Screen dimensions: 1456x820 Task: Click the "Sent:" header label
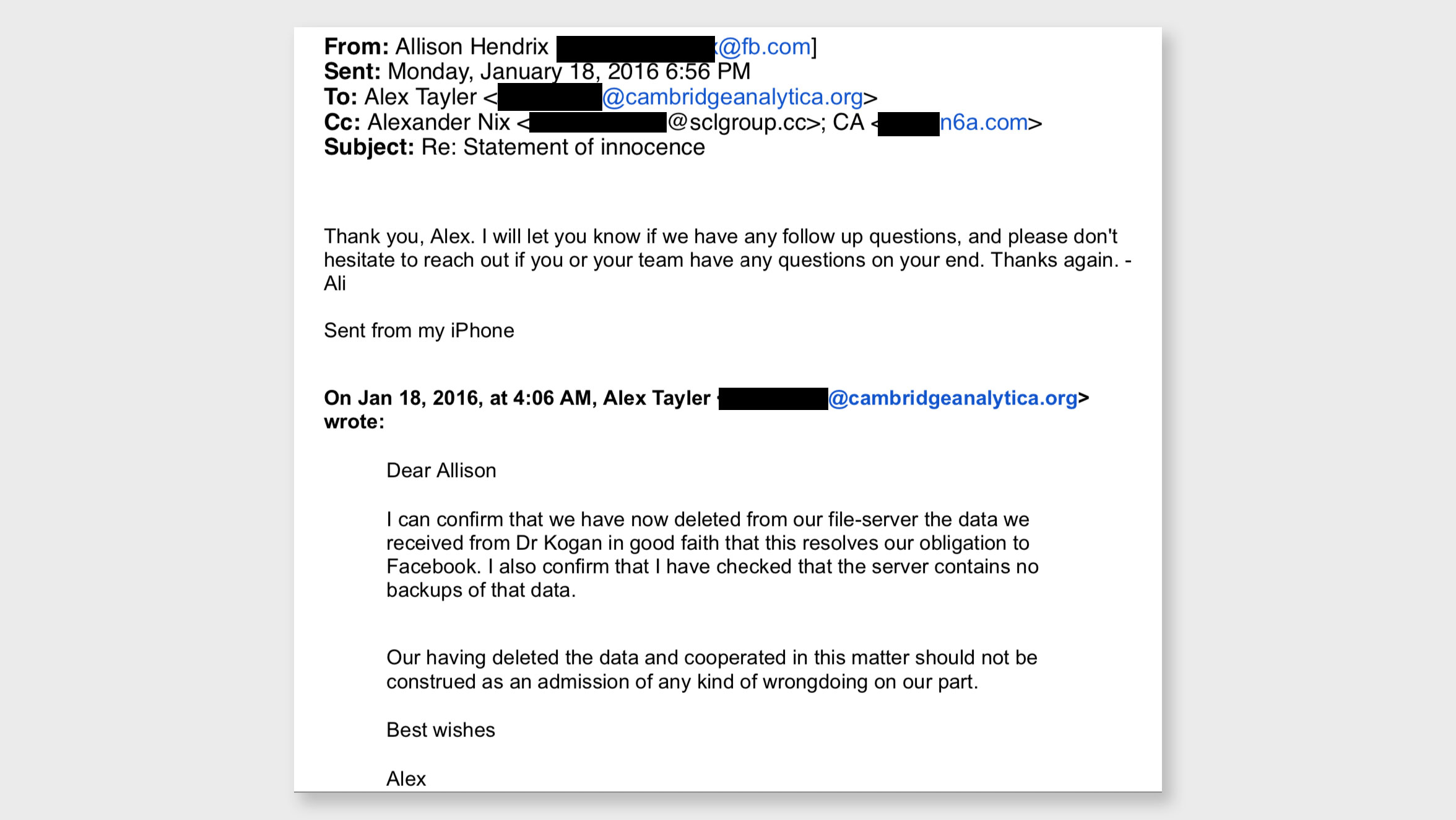coord(352,72)
